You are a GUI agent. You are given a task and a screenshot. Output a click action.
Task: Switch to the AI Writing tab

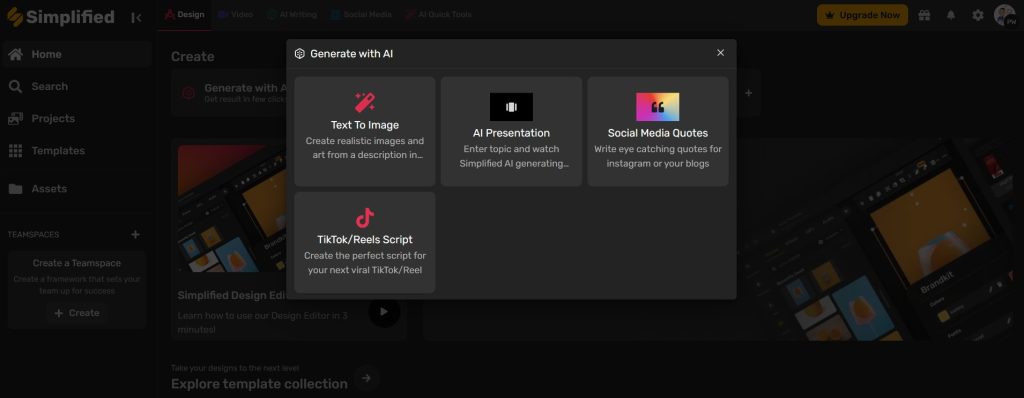coord(292,14)
